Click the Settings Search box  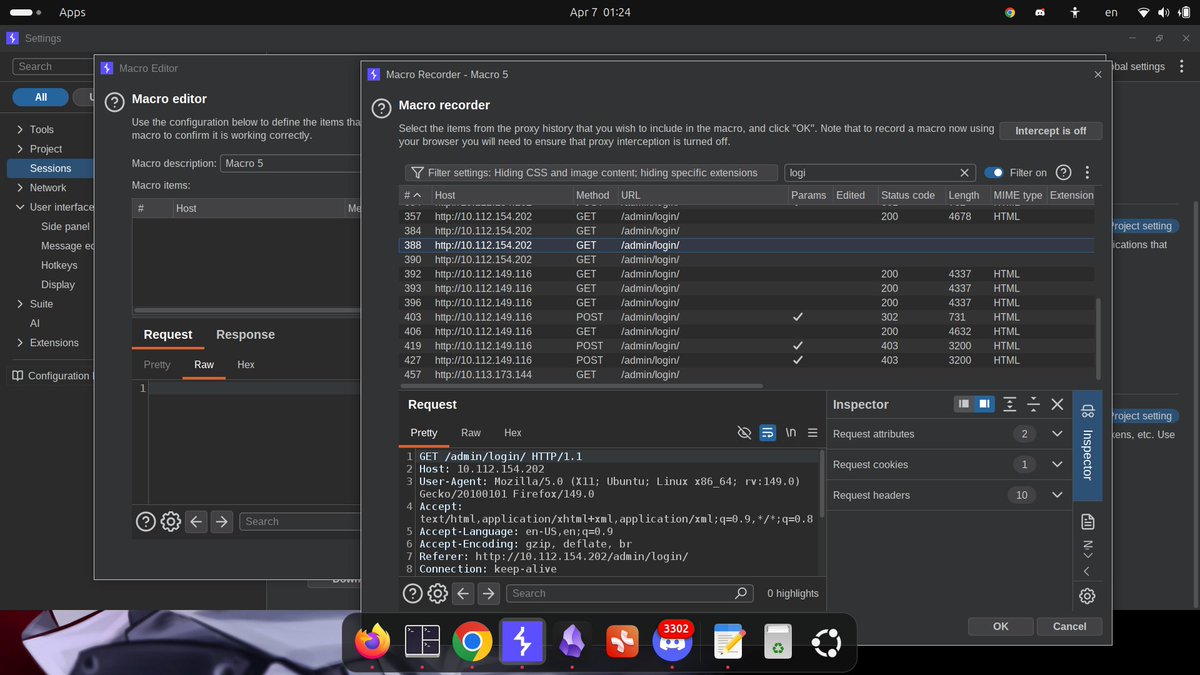click(x=53, y=66)
